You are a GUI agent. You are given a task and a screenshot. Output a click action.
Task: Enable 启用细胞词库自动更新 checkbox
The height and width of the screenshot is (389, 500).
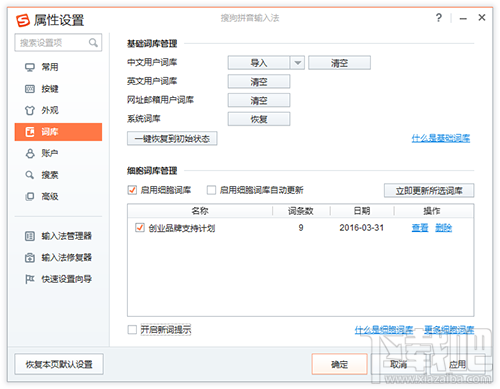point(211,190)
